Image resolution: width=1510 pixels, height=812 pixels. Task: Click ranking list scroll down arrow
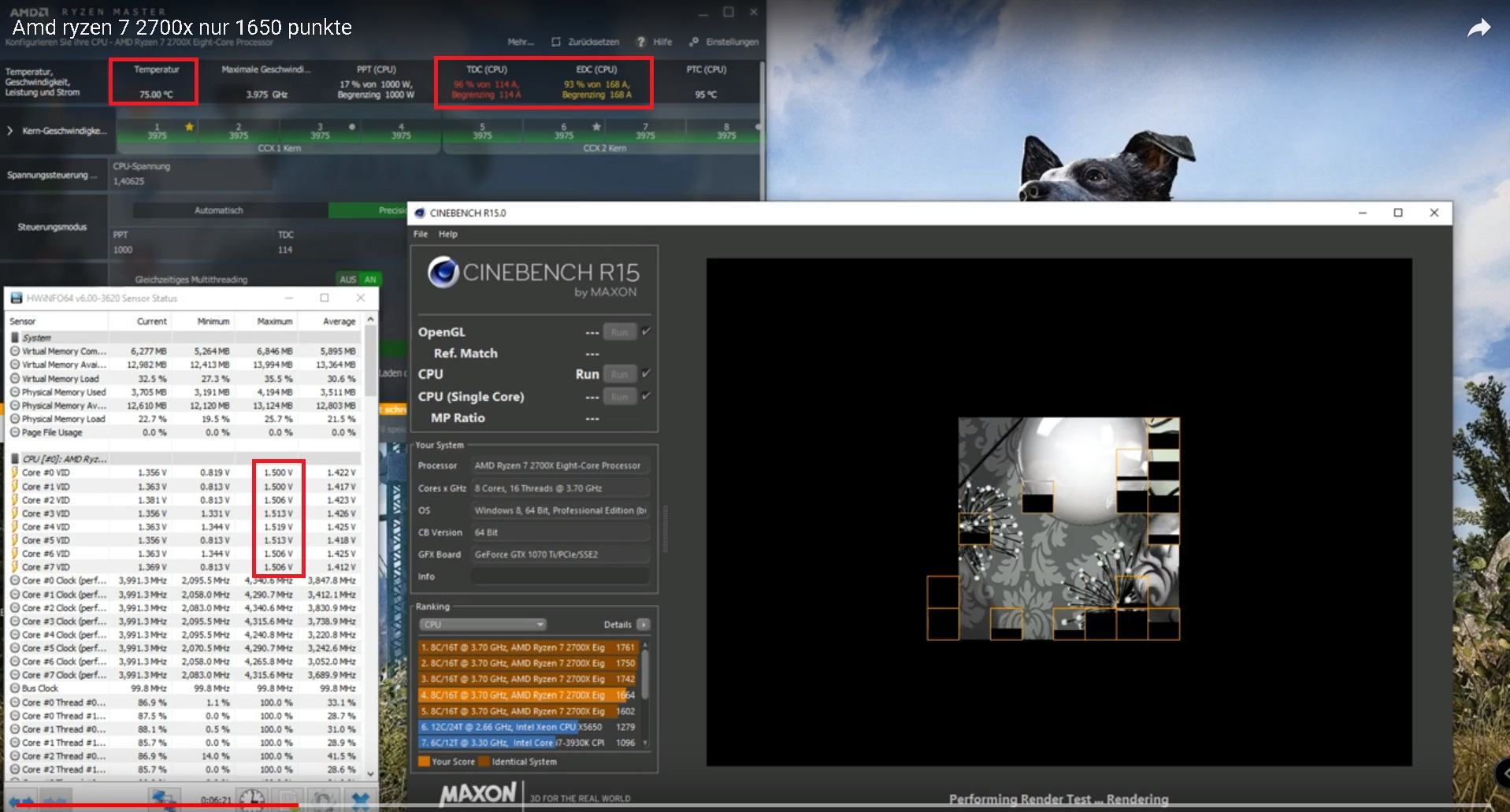pos(645,743)
